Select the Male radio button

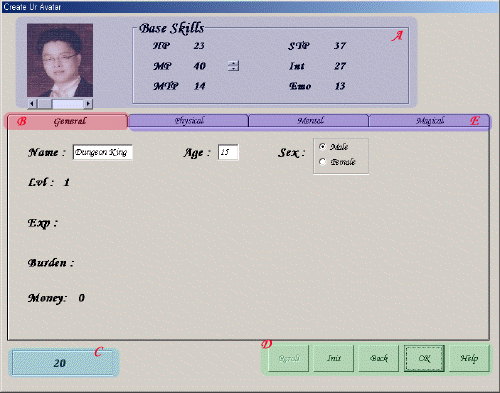(322, 146)
